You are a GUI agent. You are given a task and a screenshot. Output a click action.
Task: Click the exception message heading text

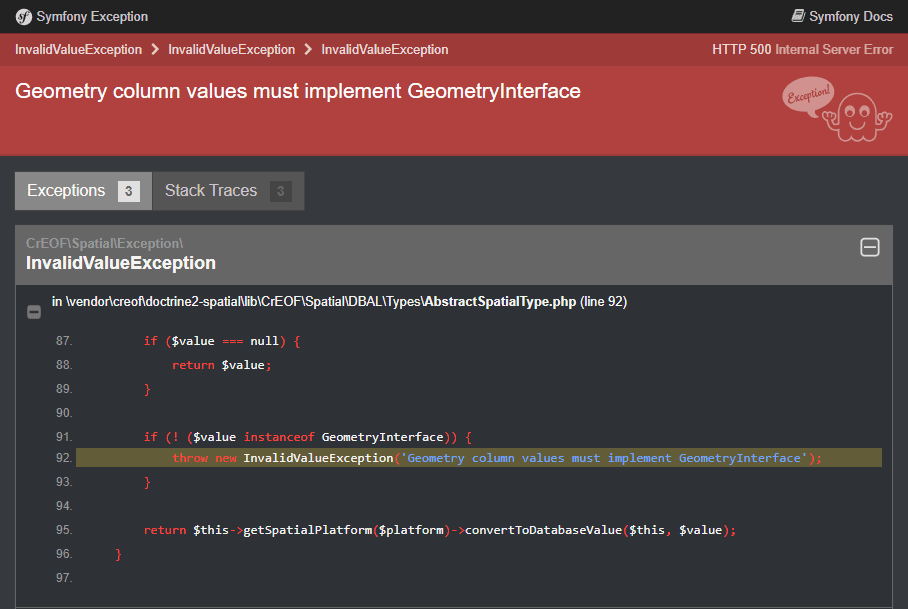point(298,91)
